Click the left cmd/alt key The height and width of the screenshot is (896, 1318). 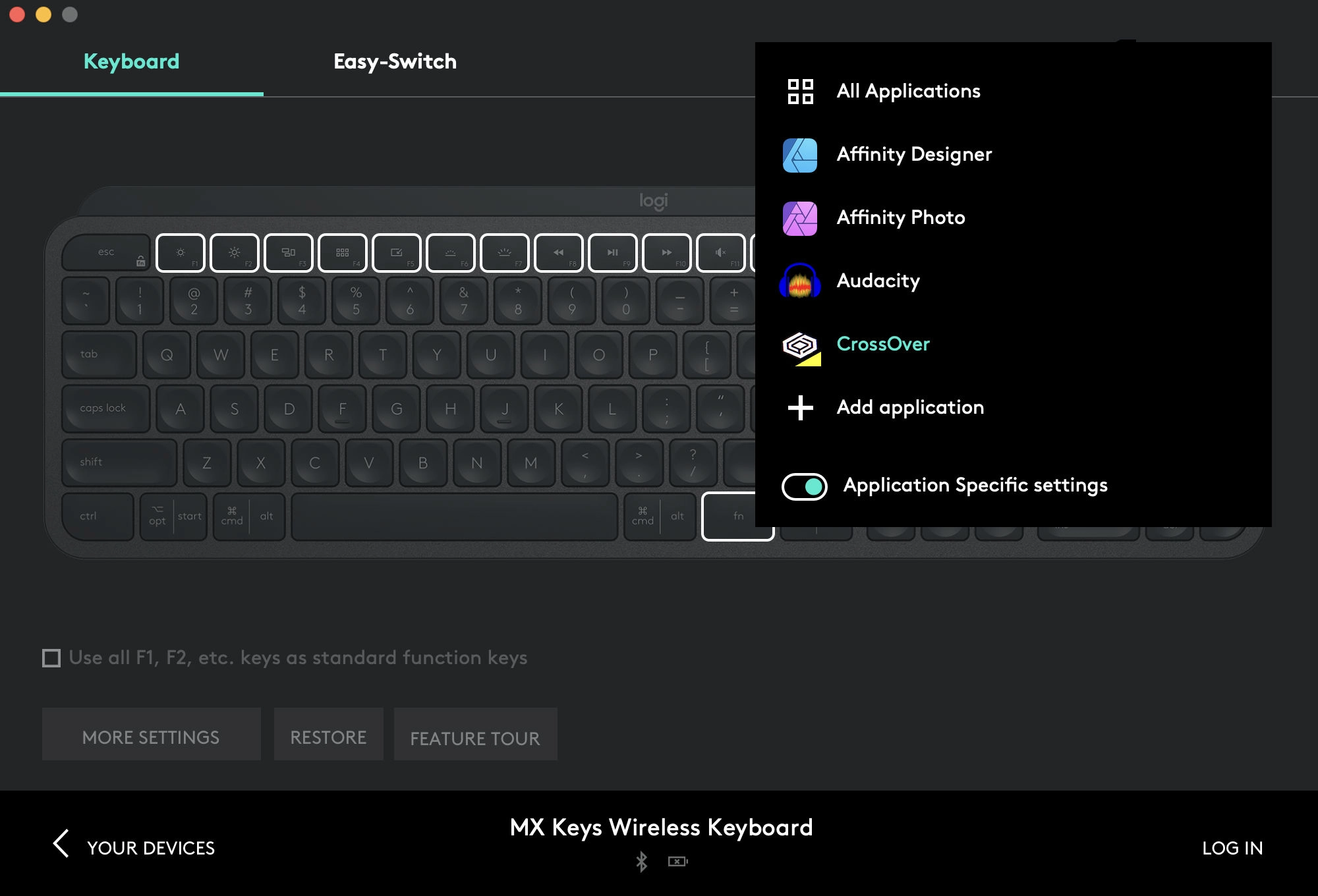pos(249,517)
